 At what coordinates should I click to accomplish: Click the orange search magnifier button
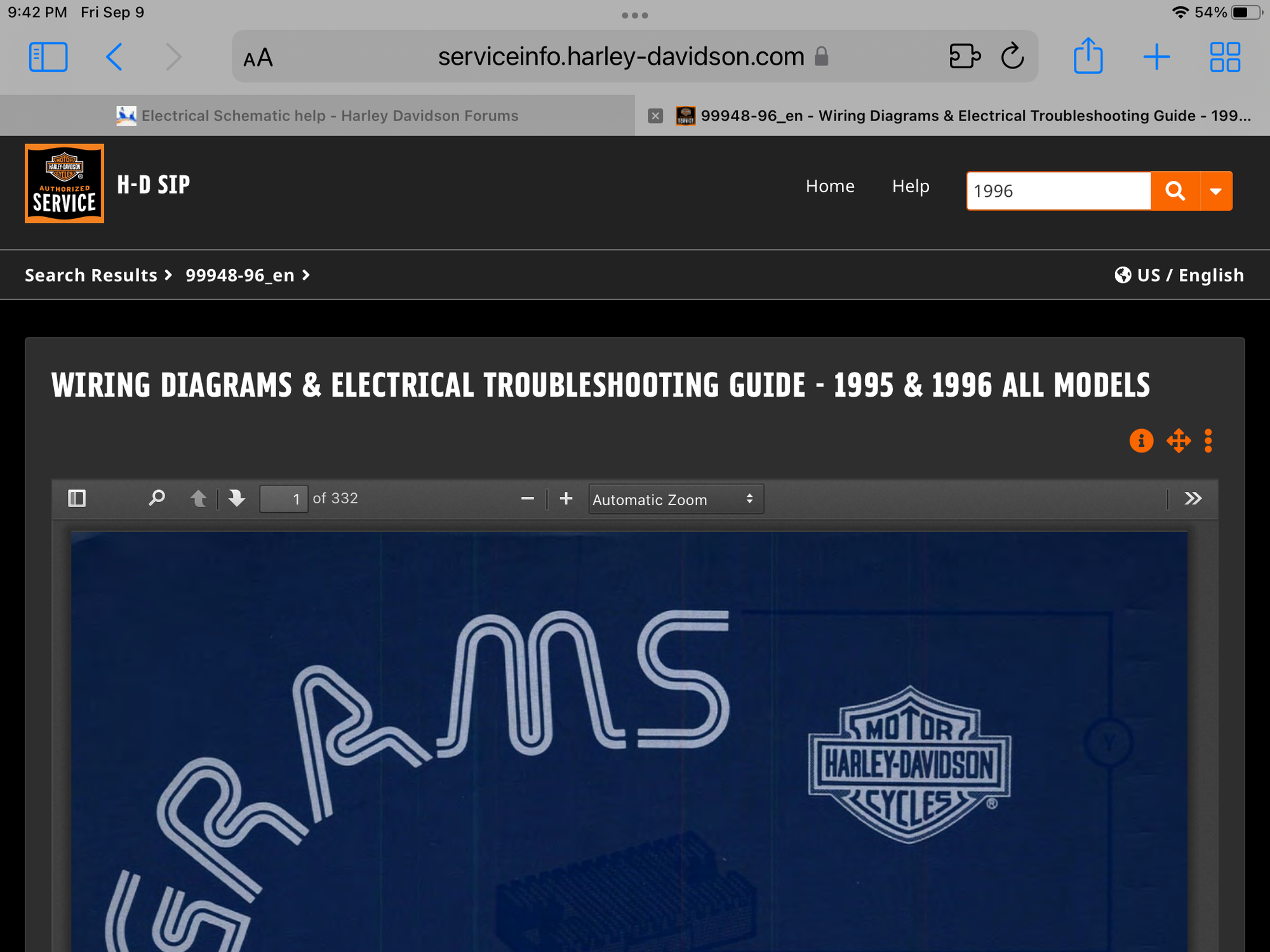click(x=1175, y=190)
